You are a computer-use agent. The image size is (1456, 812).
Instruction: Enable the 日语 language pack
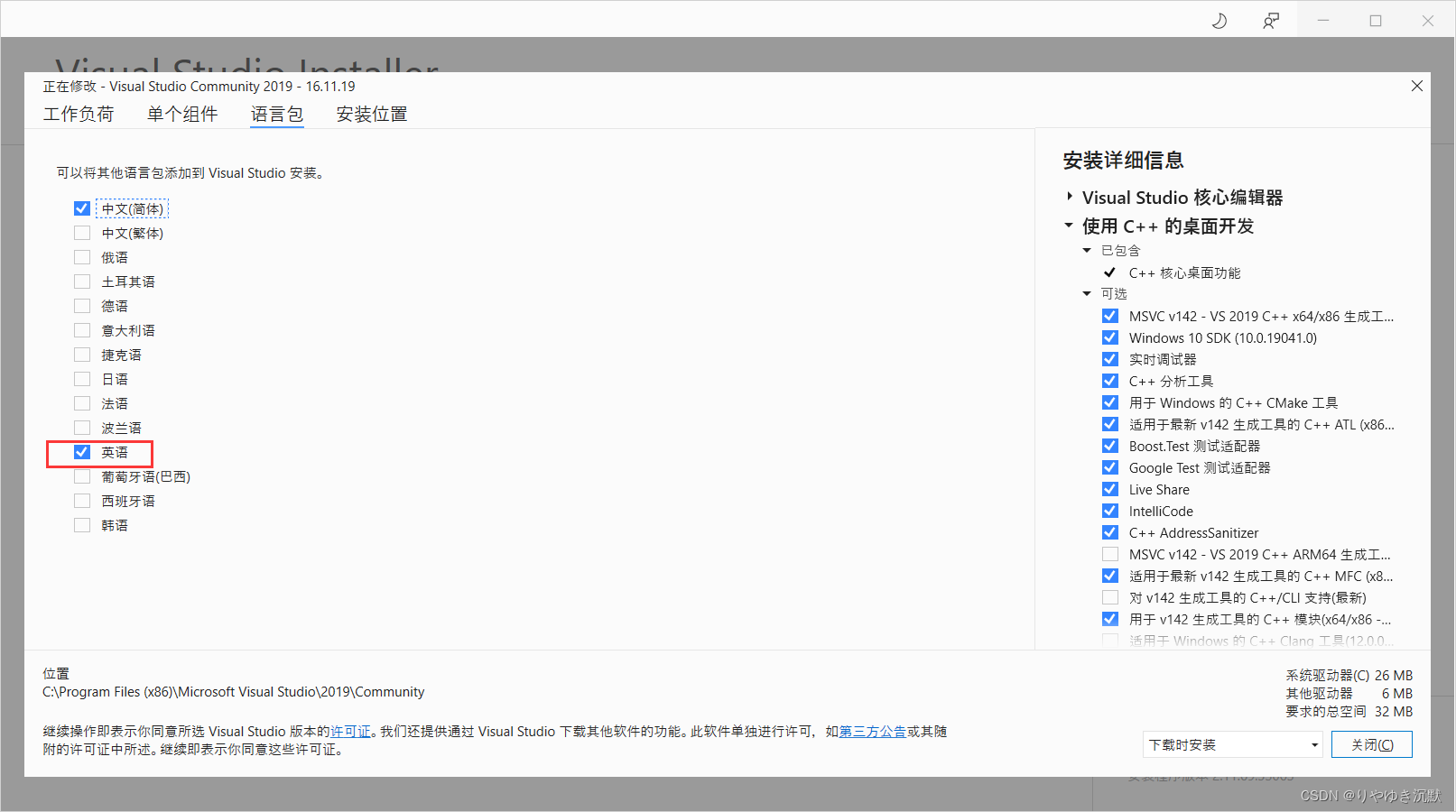point(82,379)
